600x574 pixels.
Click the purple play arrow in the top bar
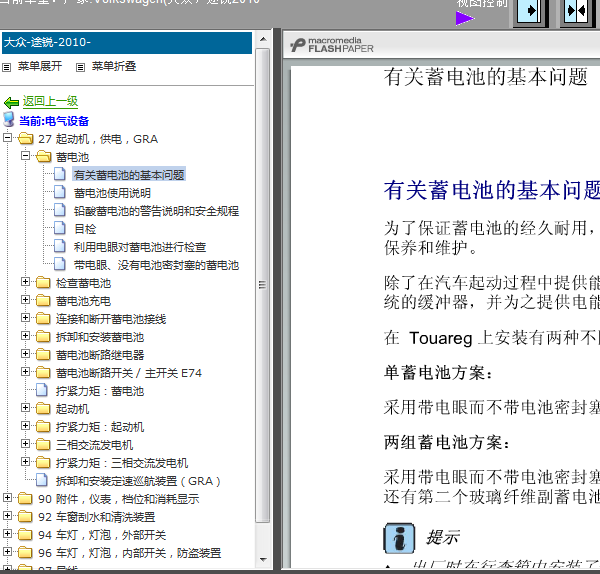pyautogui.click(x=465, y=18)
